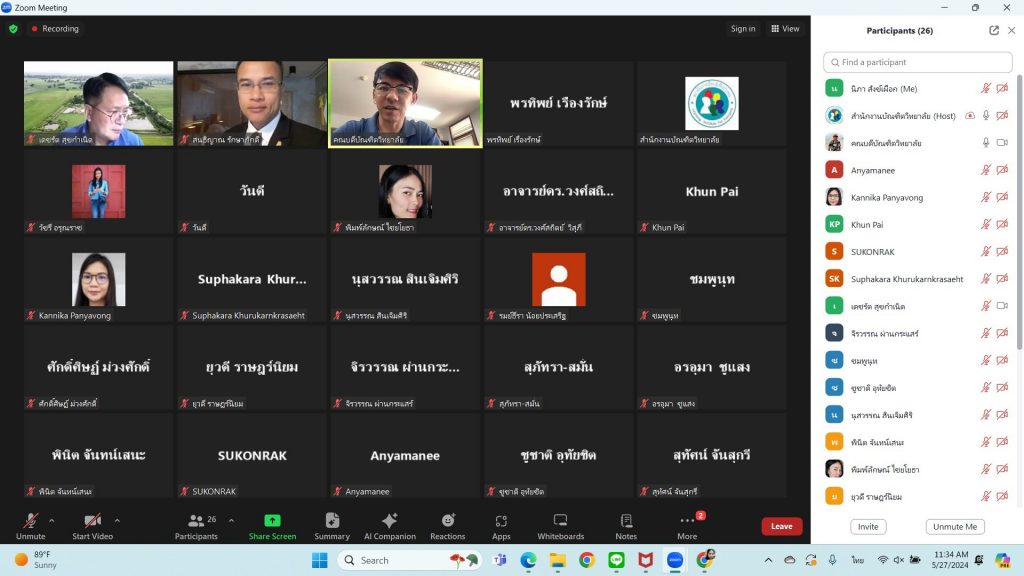Open the More menu in toolbar

click(x=687, y=526)
